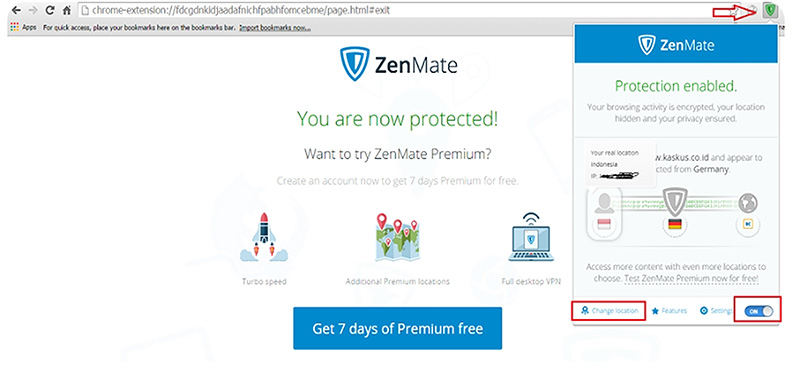
Task: Click the browser back arrow
Action: tap(16, 10)
